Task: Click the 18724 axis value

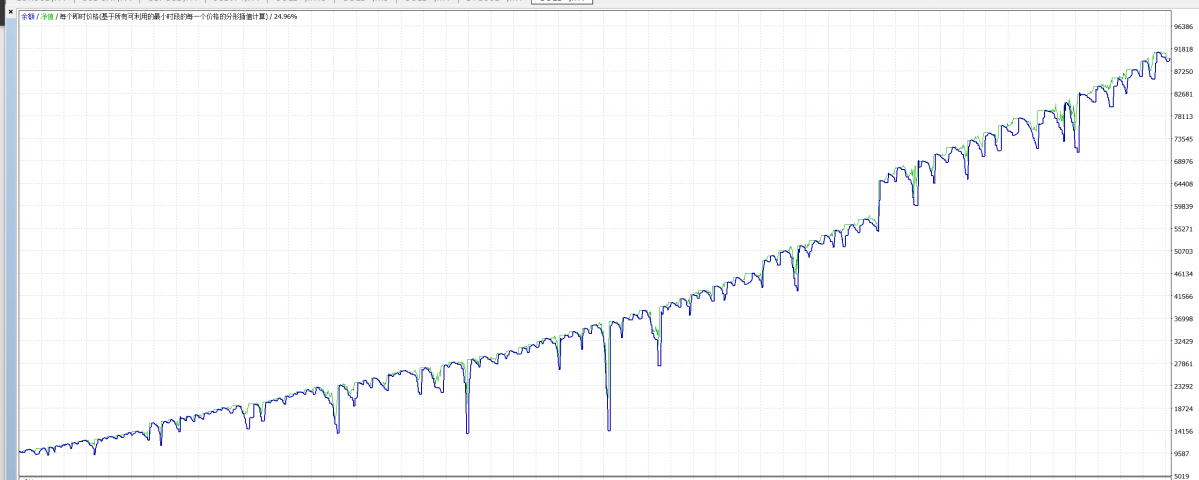Action: coord(1183,409)
